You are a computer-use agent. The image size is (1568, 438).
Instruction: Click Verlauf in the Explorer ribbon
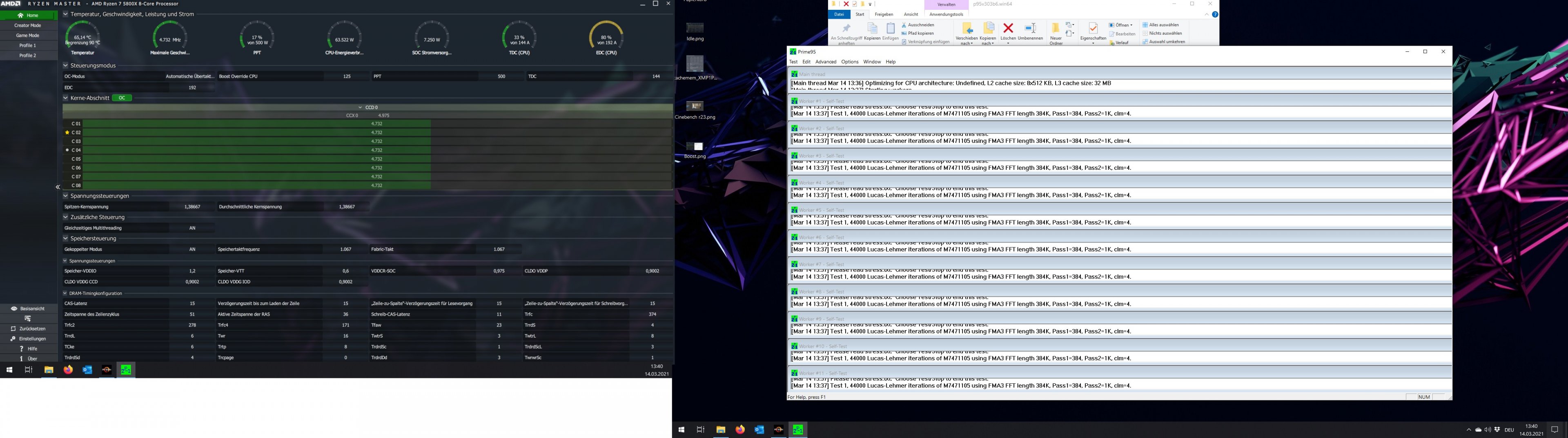coord(1119,42)
